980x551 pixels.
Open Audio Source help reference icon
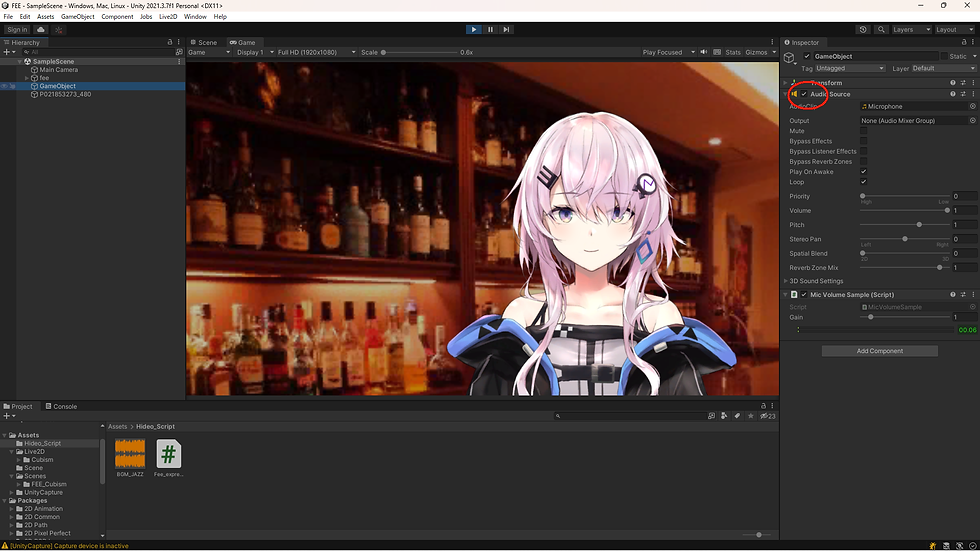point(952,94)
